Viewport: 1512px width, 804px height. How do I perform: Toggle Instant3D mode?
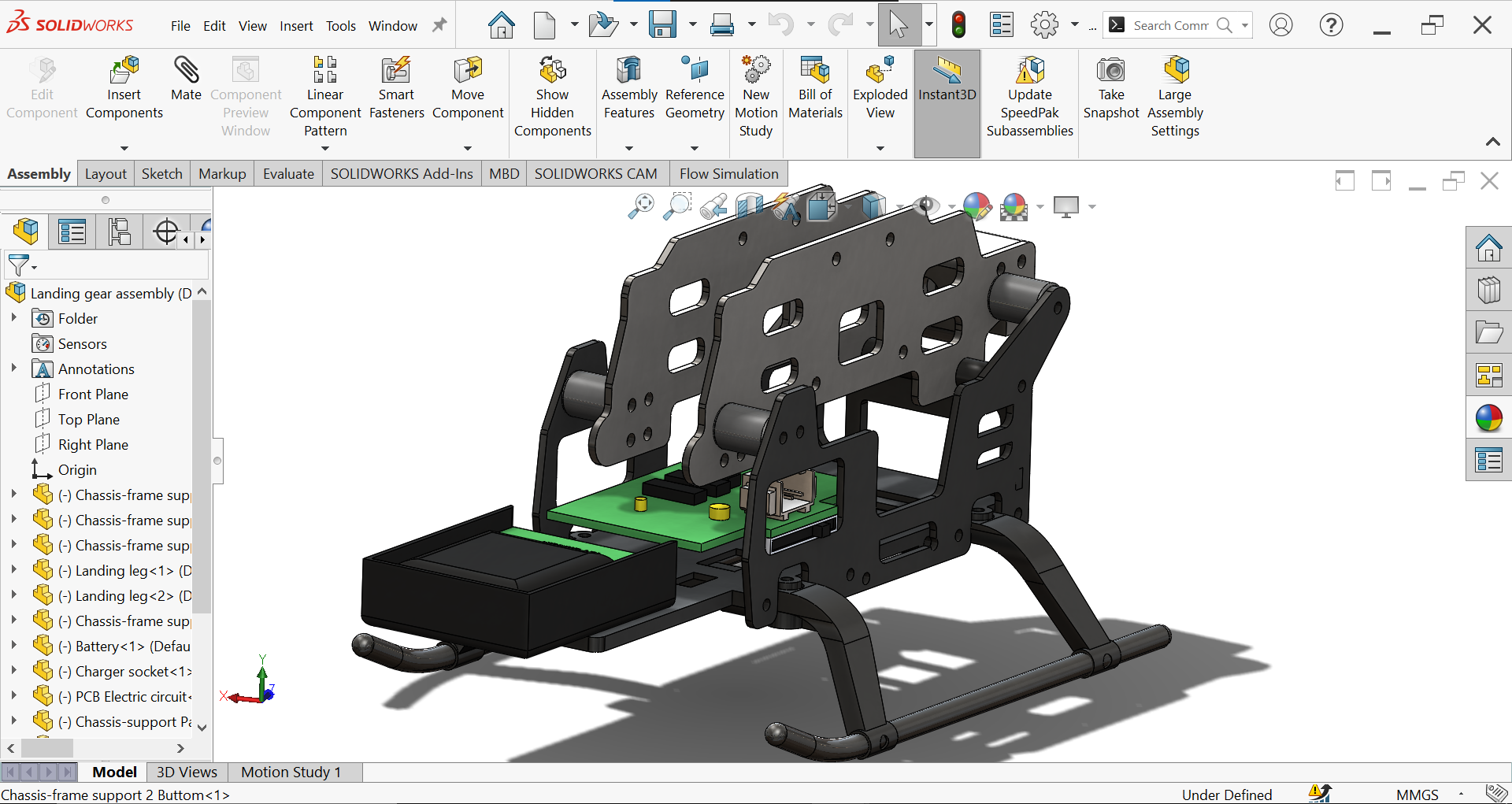tap(947, 103)
